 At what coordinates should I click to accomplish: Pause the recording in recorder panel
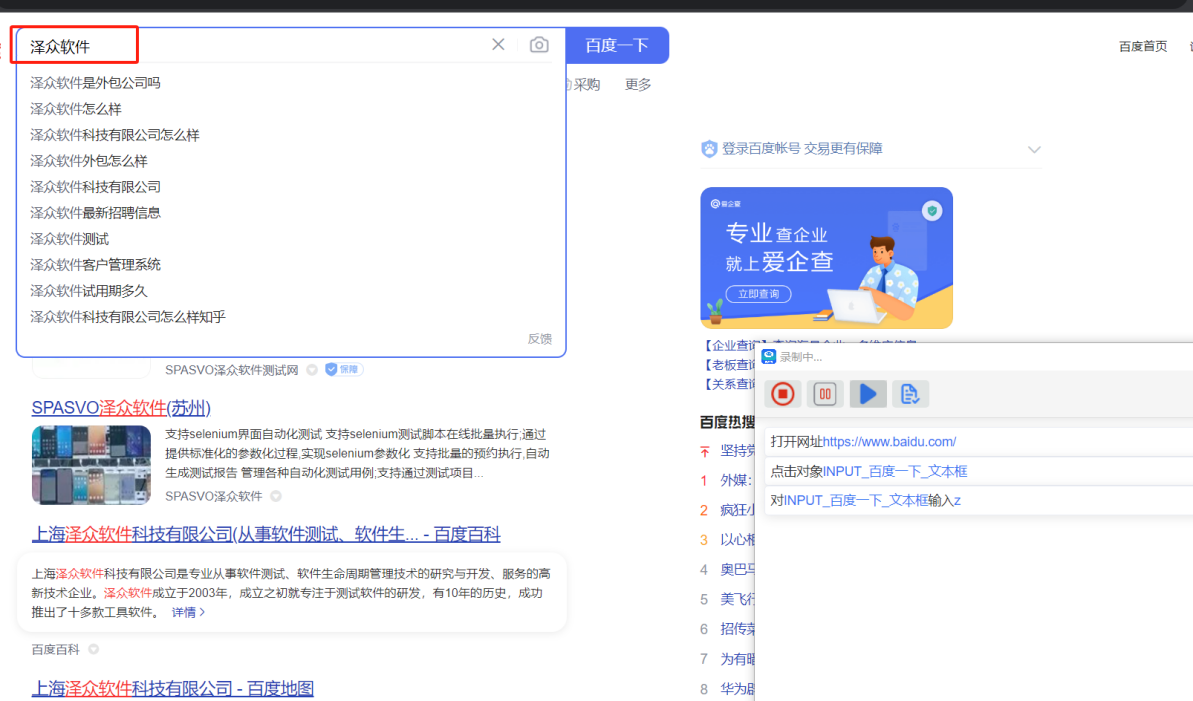[x=825, y=394]
